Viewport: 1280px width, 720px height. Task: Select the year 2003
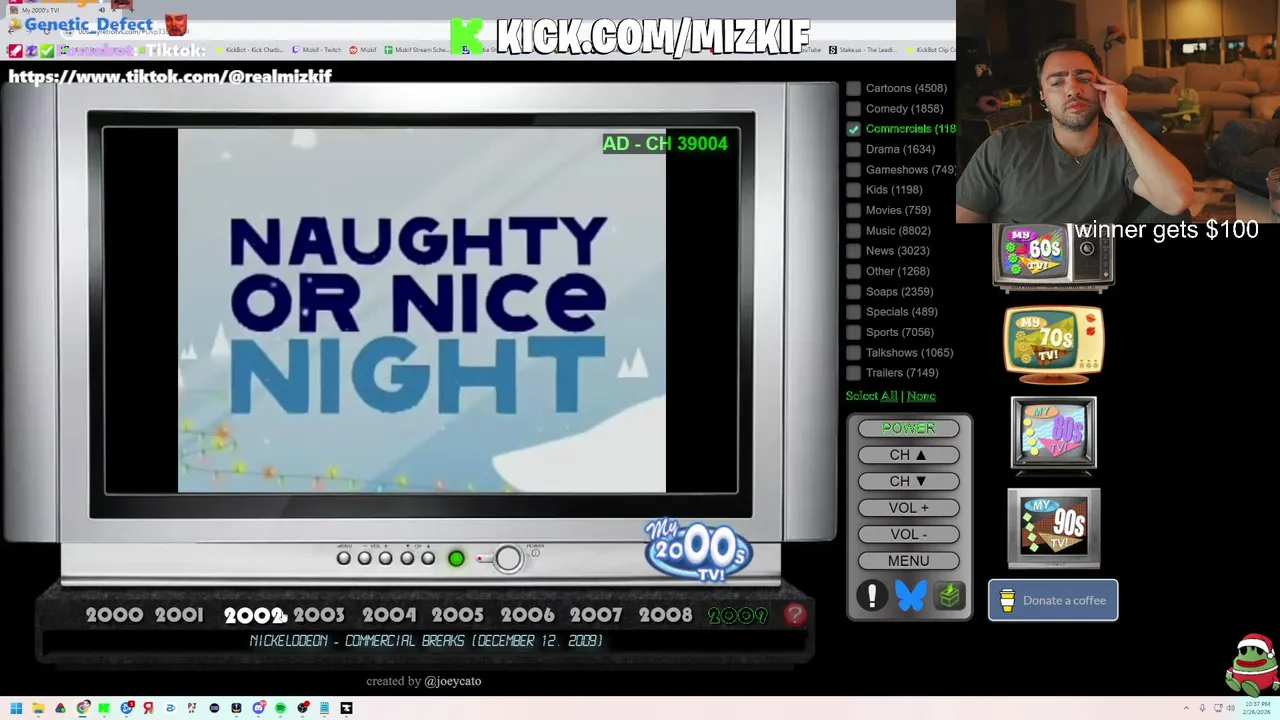coord(319,616)
